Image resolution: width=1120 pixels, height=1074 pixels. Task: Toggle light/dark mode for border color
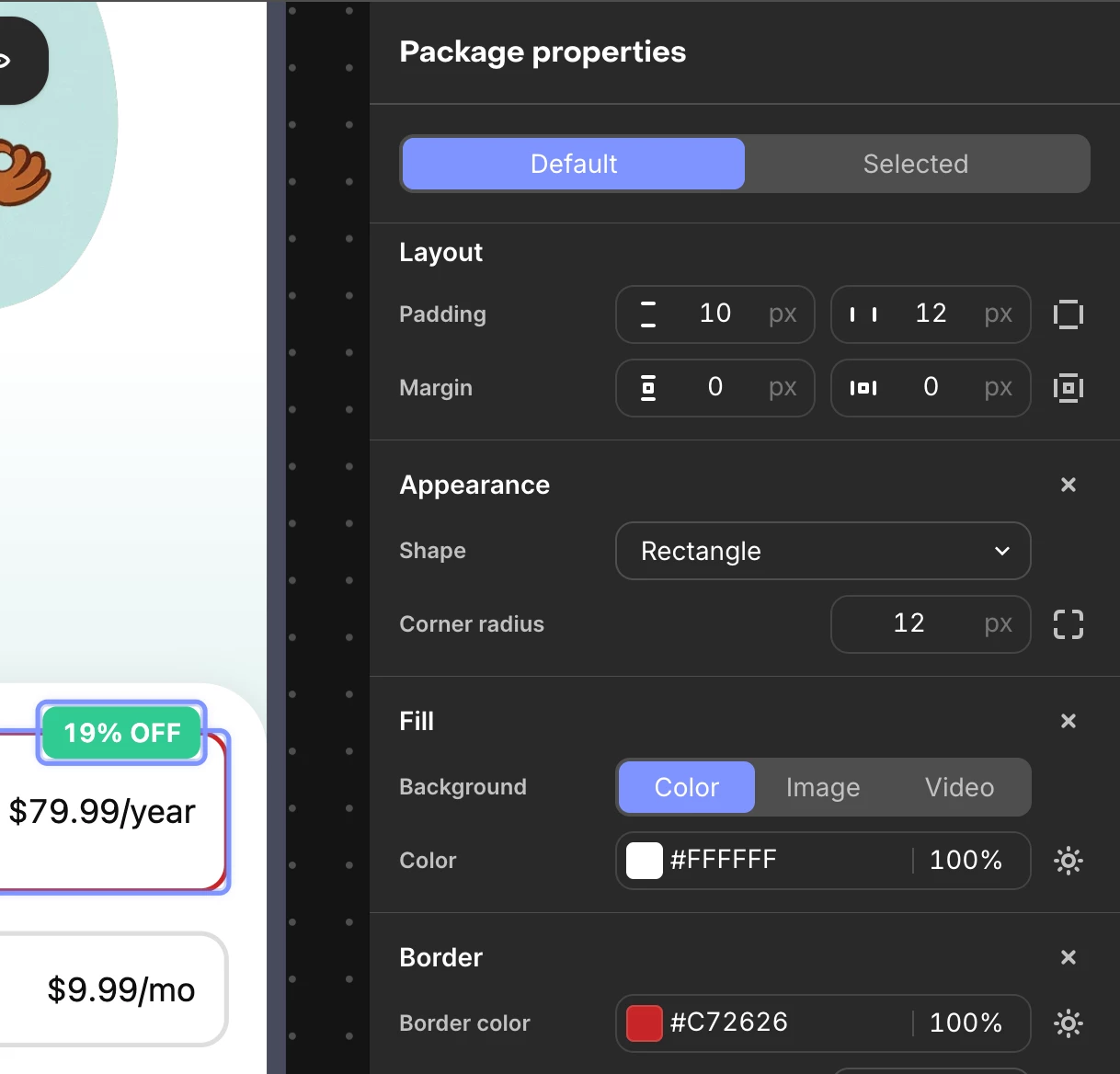click(1068, 1023)
